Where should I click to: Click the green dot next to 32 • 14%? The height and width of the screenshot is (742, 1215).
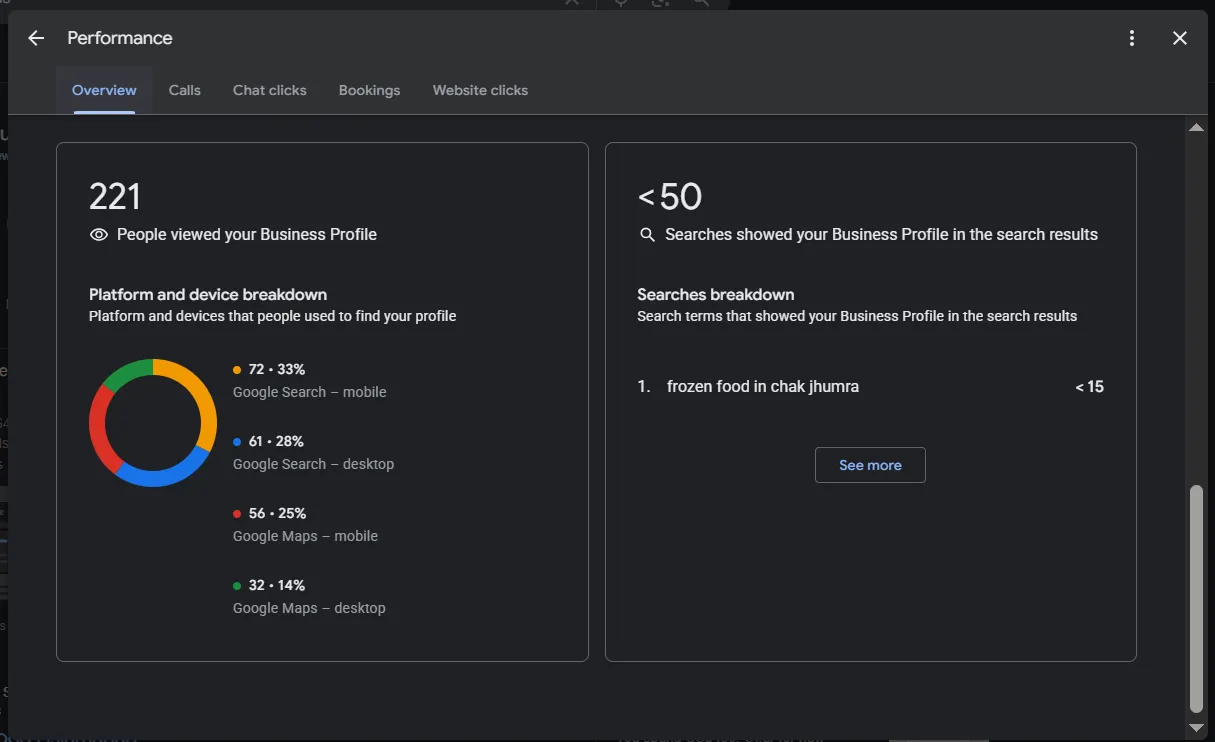pyautogui.click(x=237, y=586)
